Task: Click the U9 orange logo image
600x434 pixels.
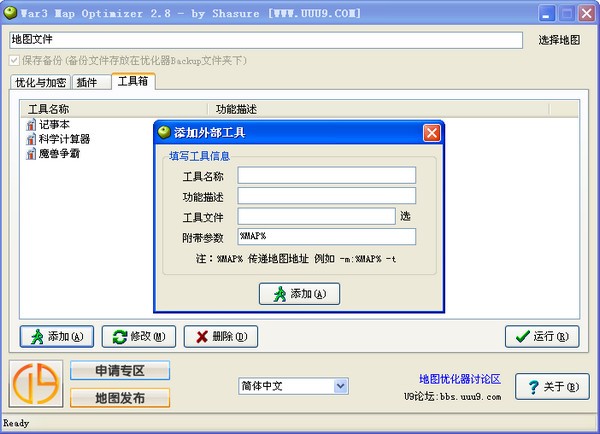Action: point(36,383)
